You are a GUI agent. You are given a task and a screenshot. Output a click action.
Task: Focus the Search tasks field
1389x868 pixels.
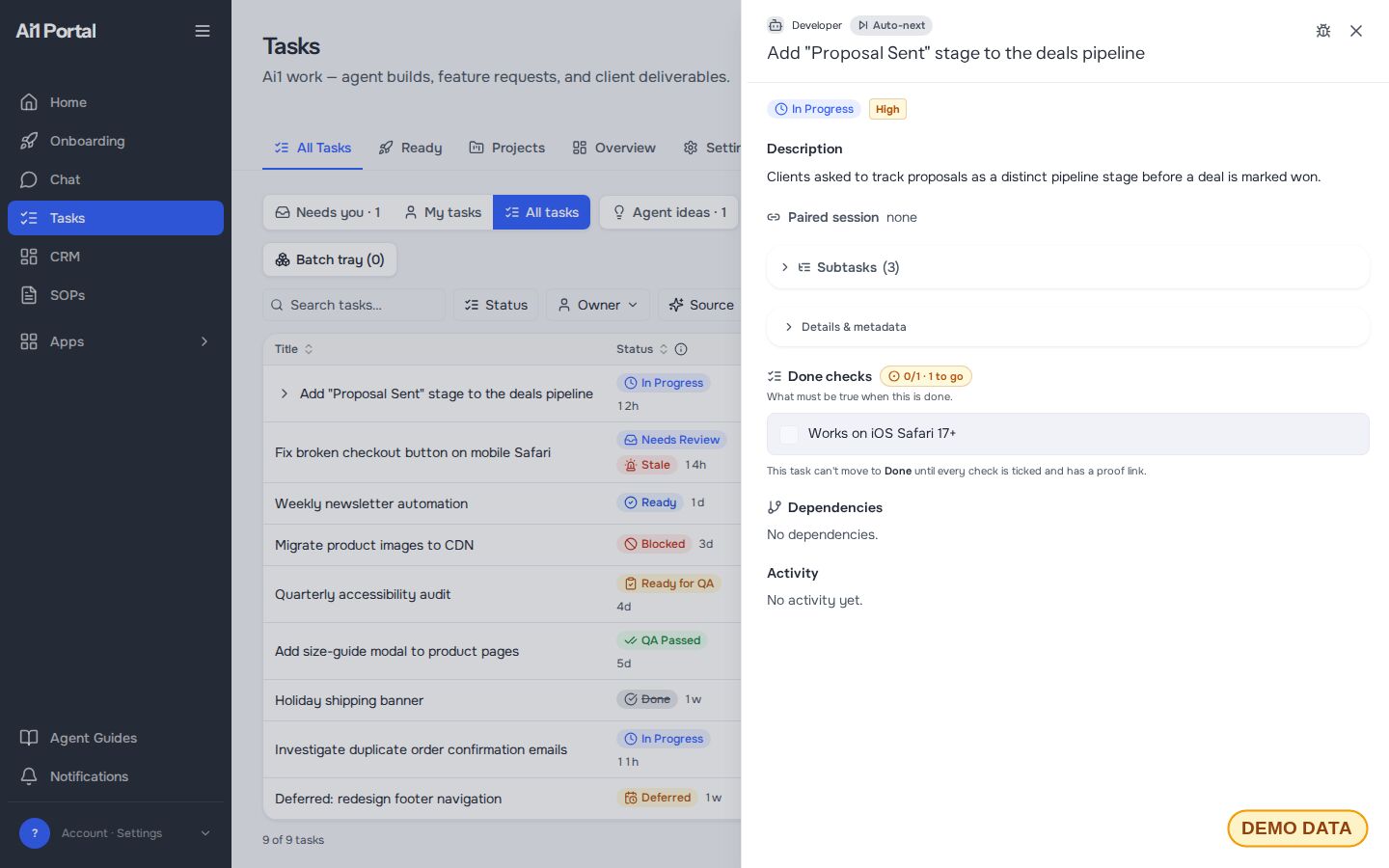pyautogui.click(x=354, y=305)
